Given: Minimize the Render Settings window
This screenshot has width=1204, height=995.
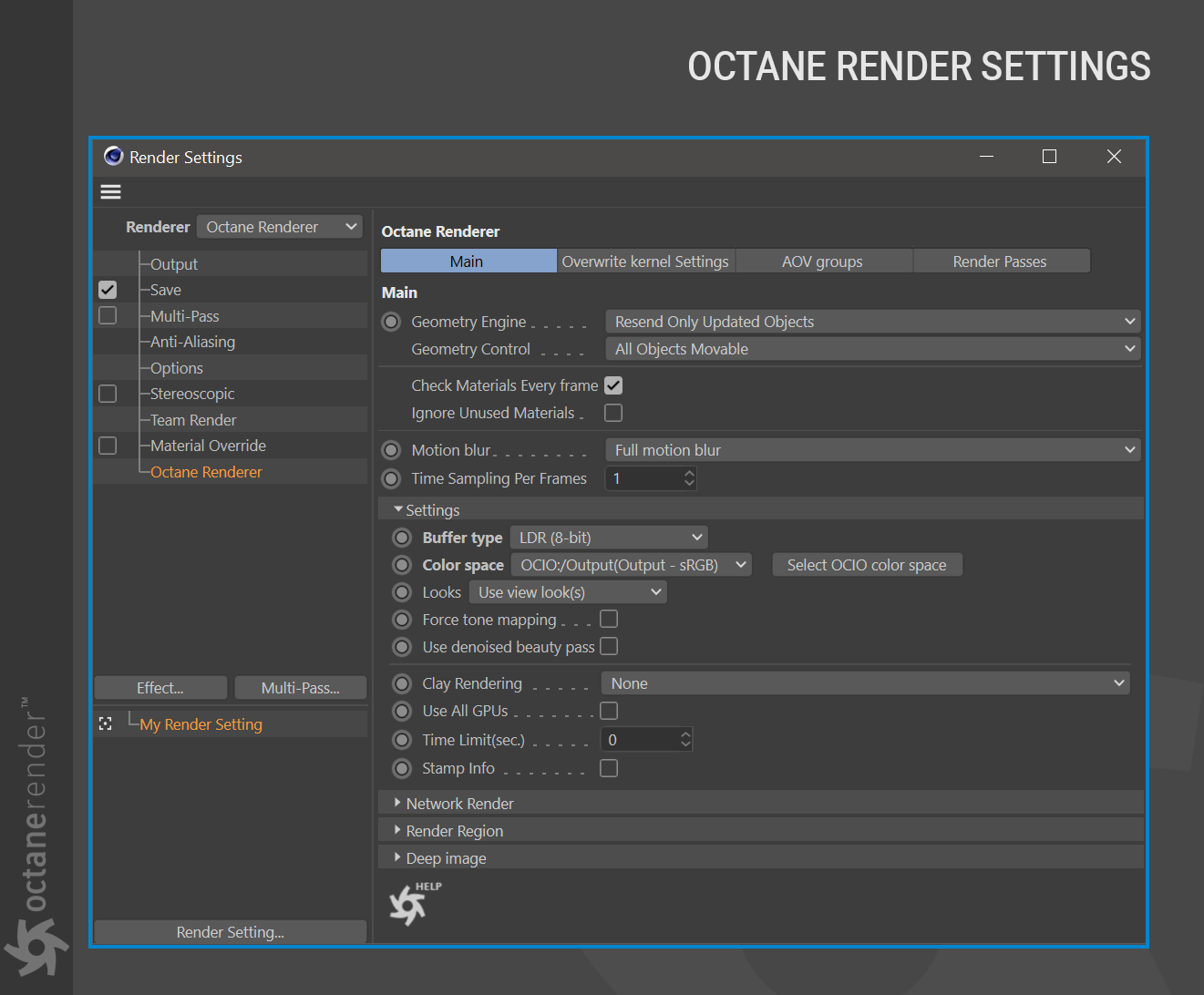Looking at the screenshot, I should tap(986, 157).
